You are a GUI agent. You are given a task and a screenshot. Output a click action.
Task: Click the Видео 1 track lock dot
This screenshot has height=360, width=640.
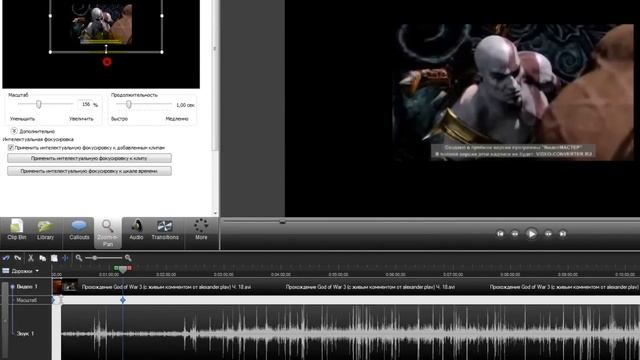click(12, 287)
